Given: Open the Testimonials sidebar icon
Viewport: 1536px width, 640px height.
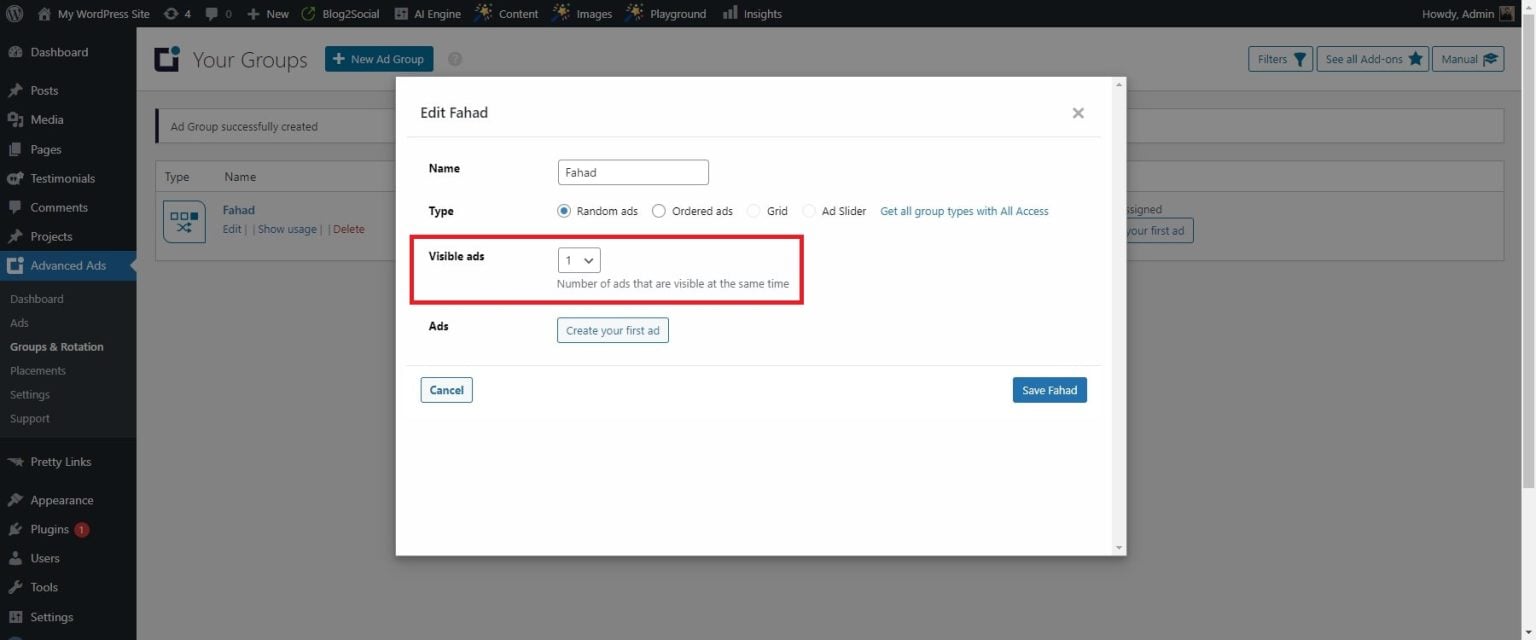Looking at the screenshot, I should [x=14, y=178].
